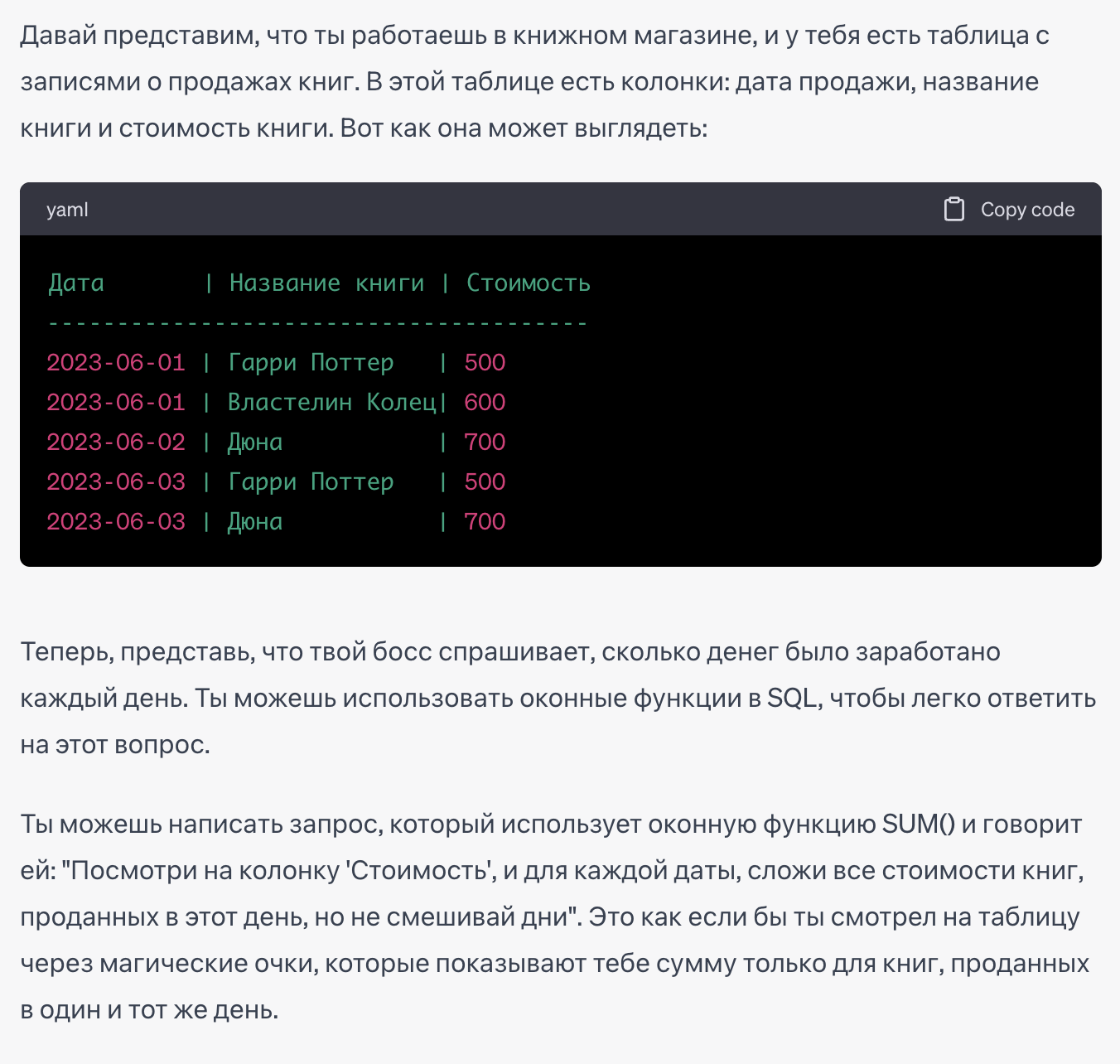Image resolution: width=1120 pixels, height=1064 pixels.
Task: Click the paragraph starting with Давай представим
Action: pyautogui.click(x=534, y=82)
